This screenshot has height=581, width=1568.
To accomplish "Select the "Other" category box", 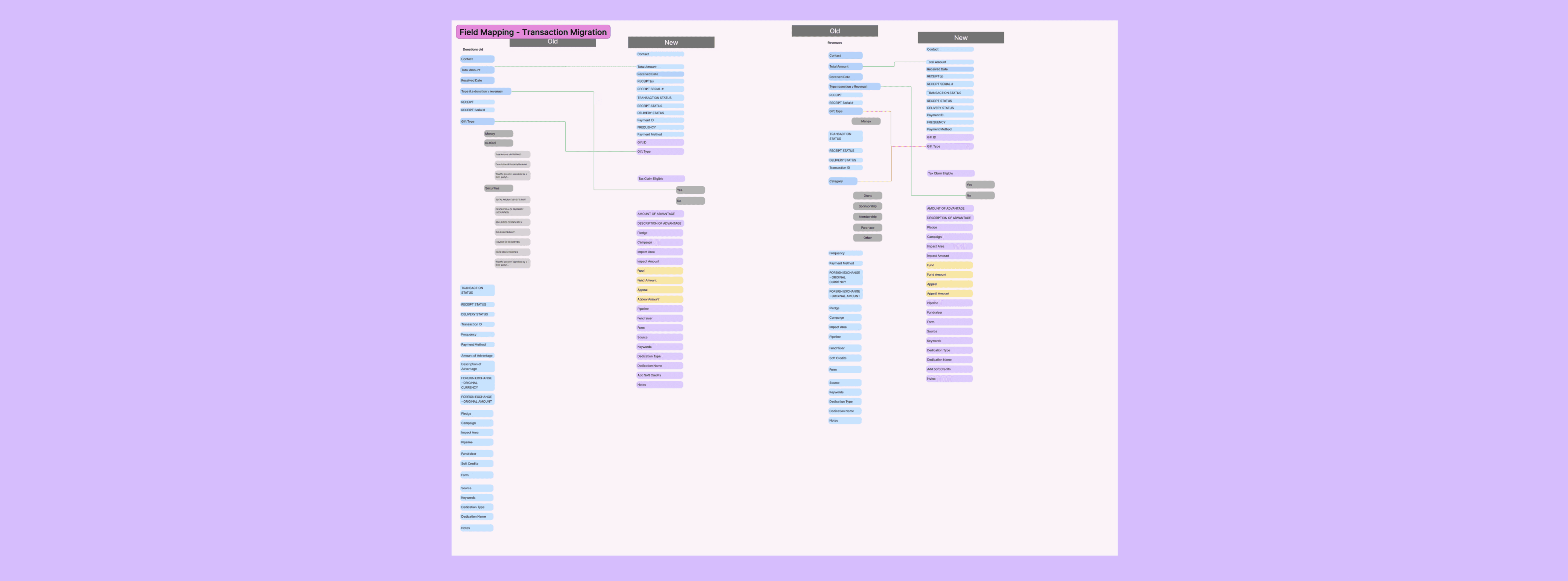I will 867,238.
